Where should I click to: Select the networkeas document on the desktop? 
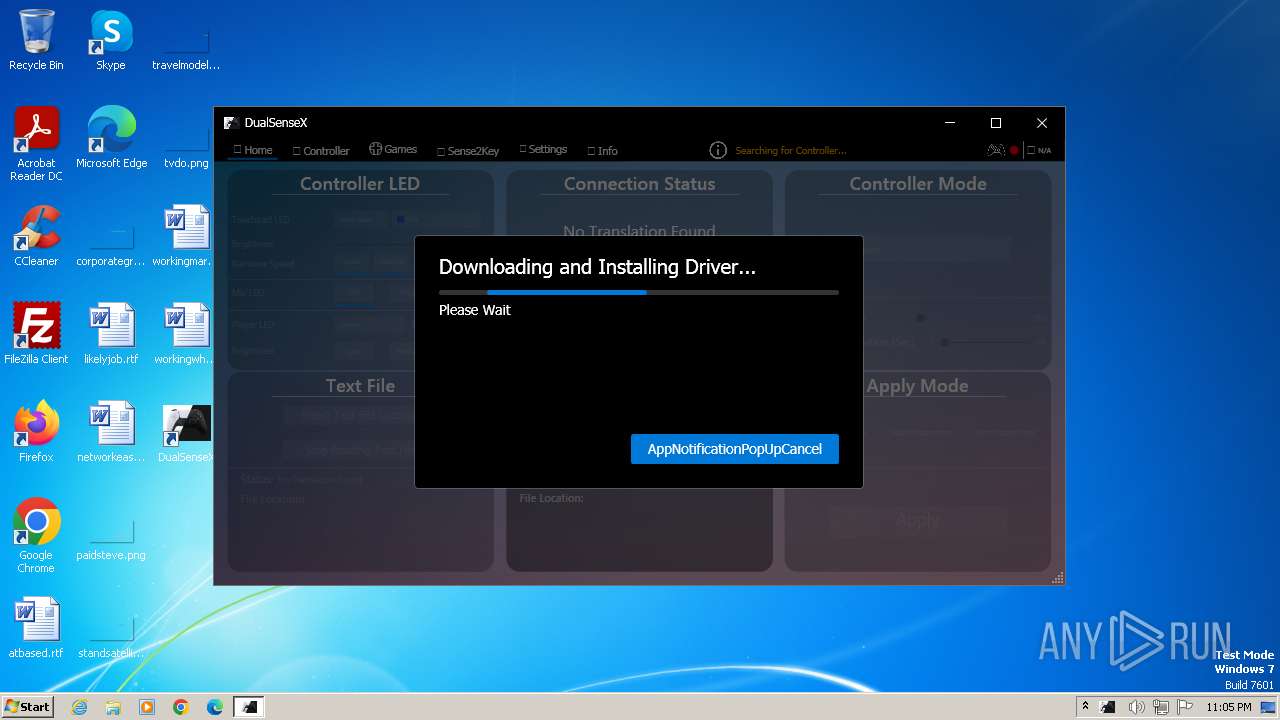pos(111,433)
